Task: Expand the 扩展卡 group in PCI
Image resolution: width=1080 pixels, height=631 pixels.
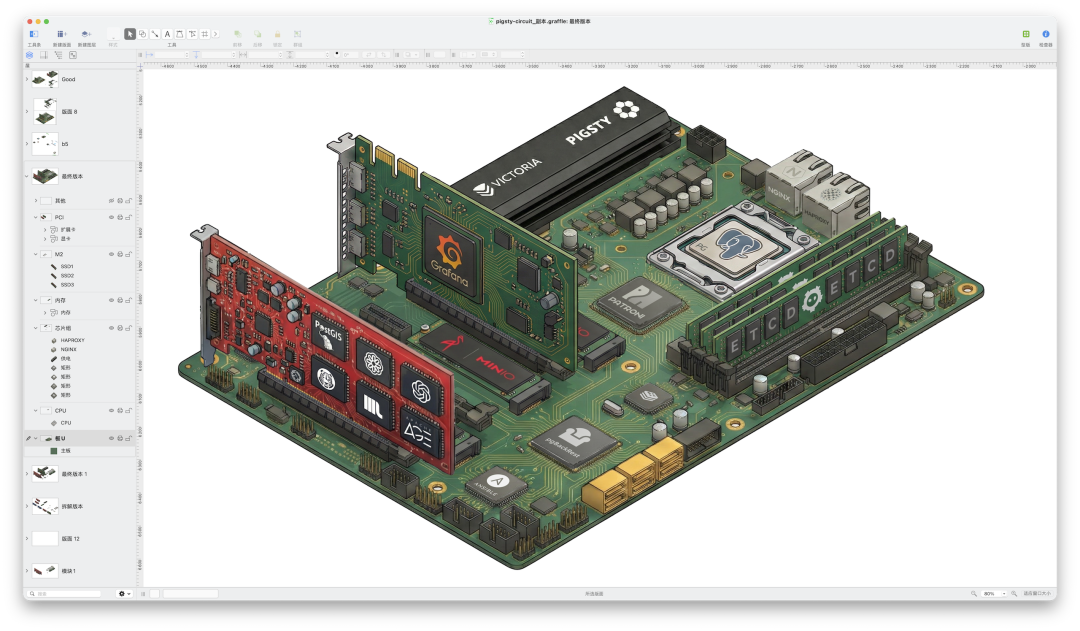Action: [45, 229]
